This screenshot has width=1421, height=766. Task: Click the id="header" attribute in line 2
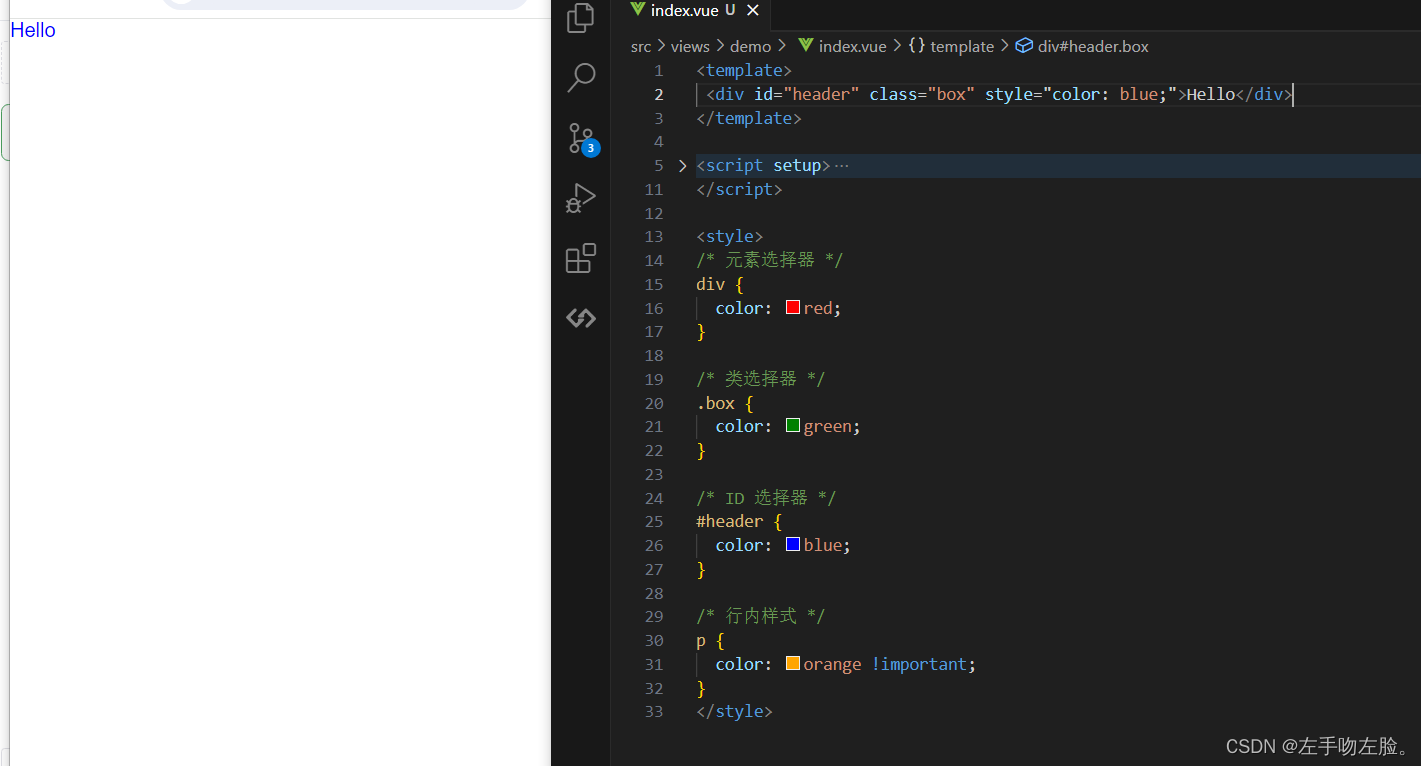(x=807, y=94)
